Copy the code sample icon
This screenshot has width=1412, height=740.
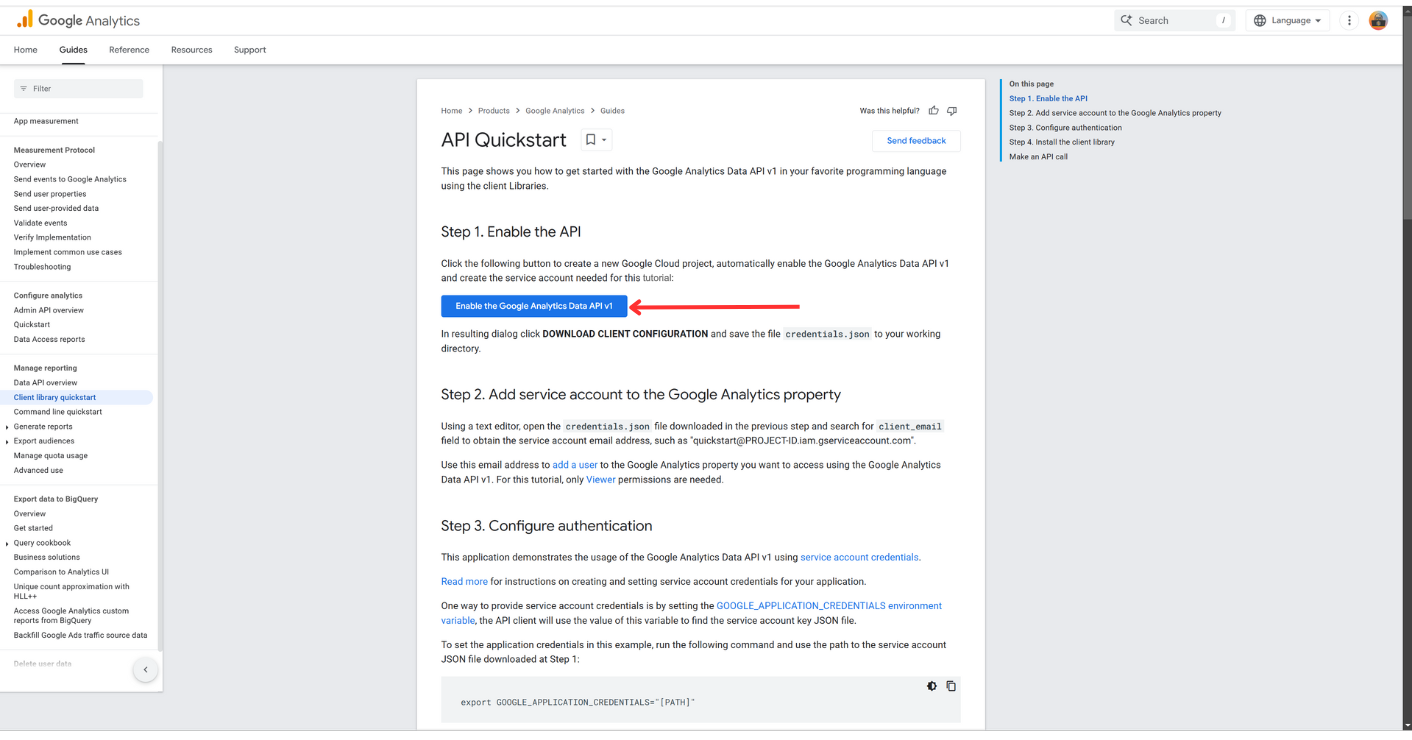pyautogui.click(x=951, y=686)
